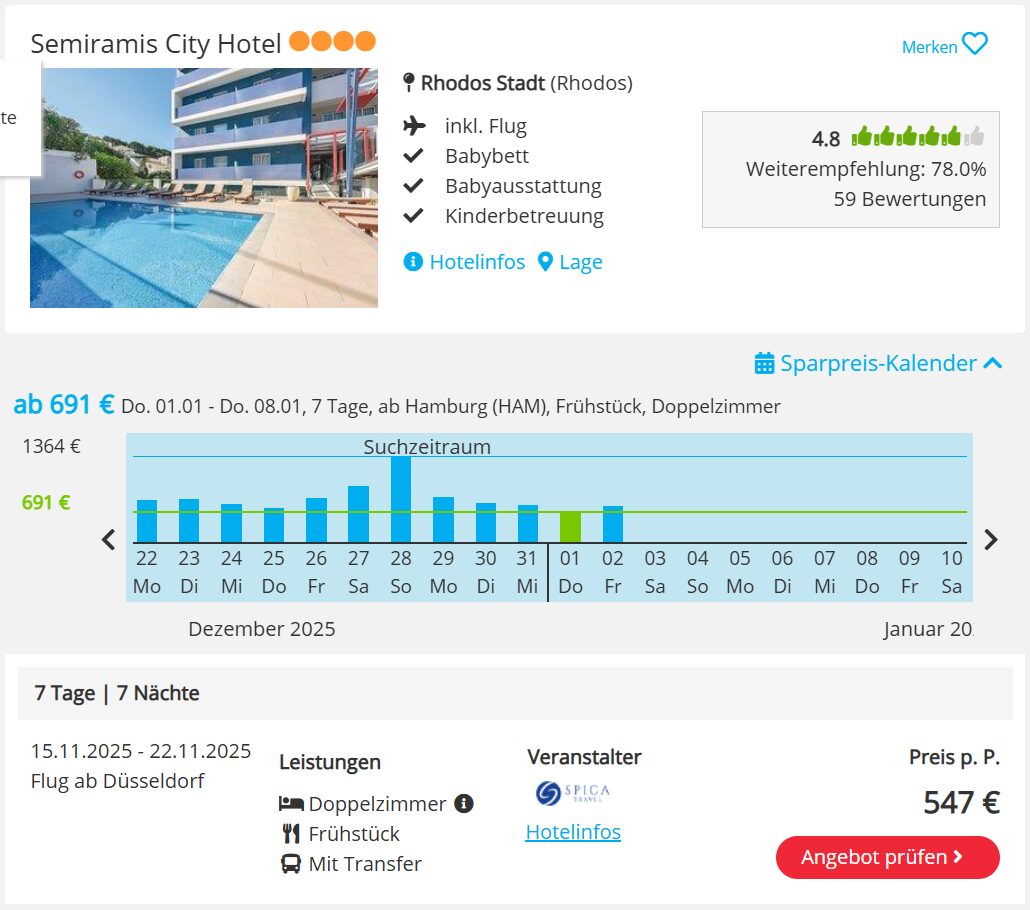Click the Babyausstattung checkmark
The image size is (1030, 910).
click(413, 186)
